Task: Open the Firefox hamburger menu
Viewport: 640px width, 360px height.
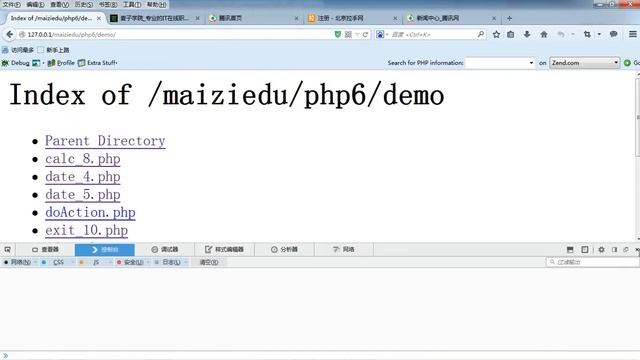Action: [x=633, y=35]
